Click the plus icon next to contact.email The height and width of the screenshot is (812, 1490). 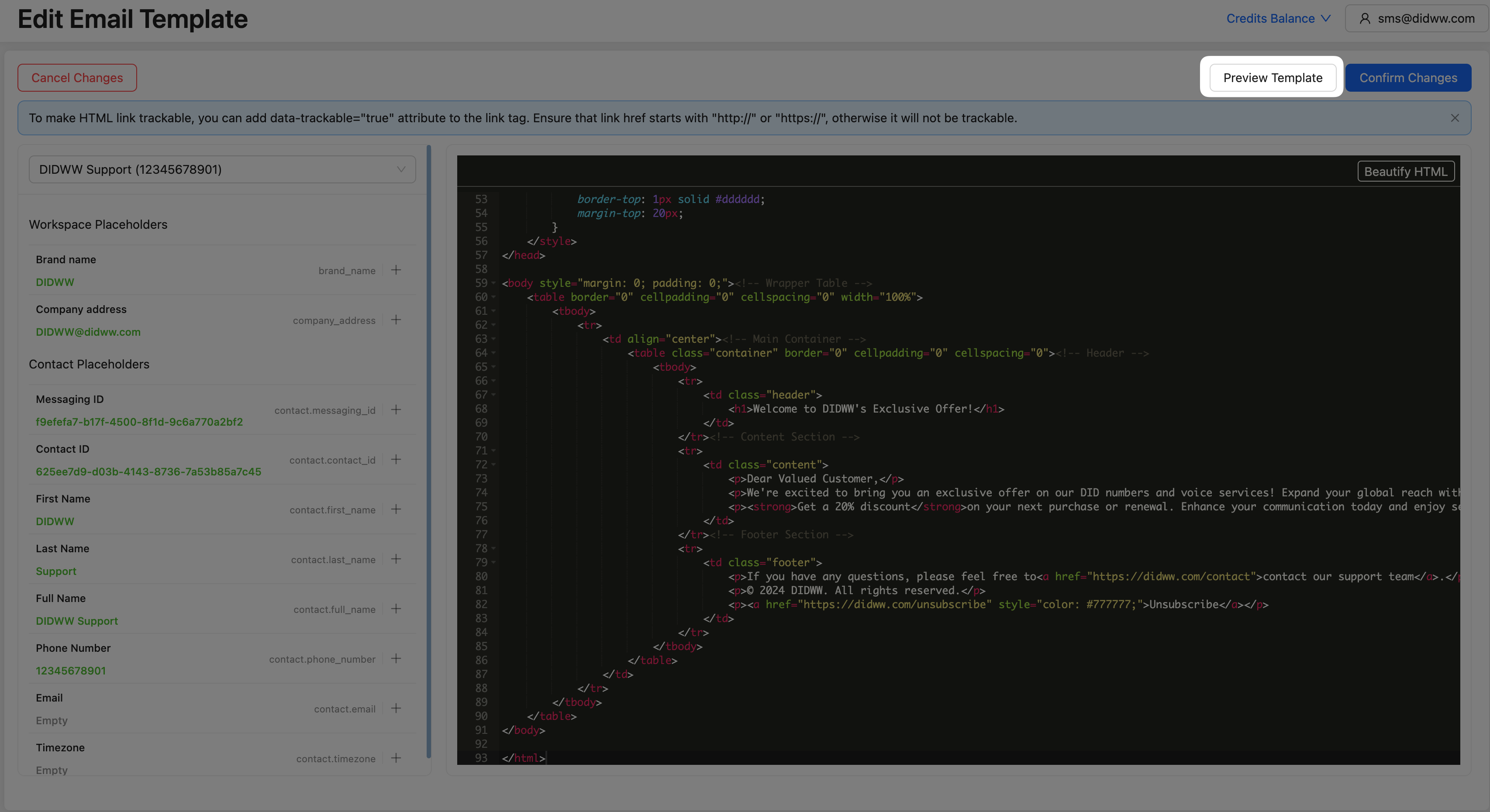(396, 708)
